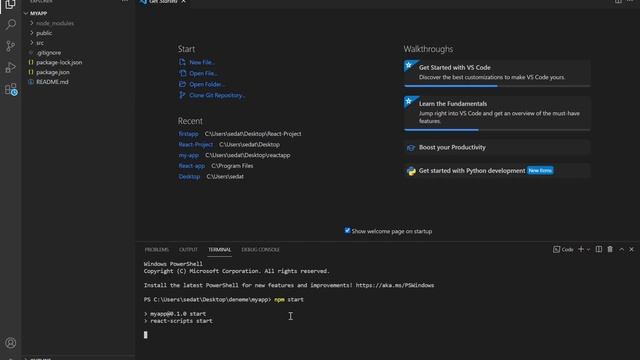Click the Python icon in walkthroughs
Viewport: 640px width, 360px height.
point(411,171)
